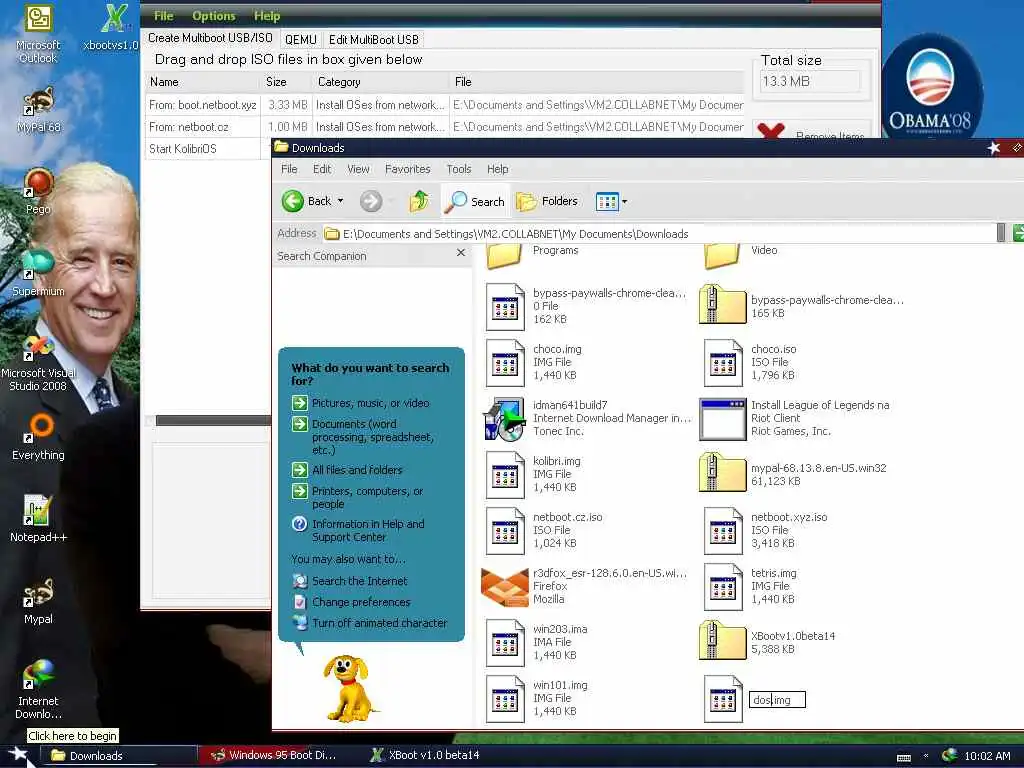Select XBootv1.0beta14 zip archive icon
The width and height of the screenshot is (1024, 768).
(722, 641)
